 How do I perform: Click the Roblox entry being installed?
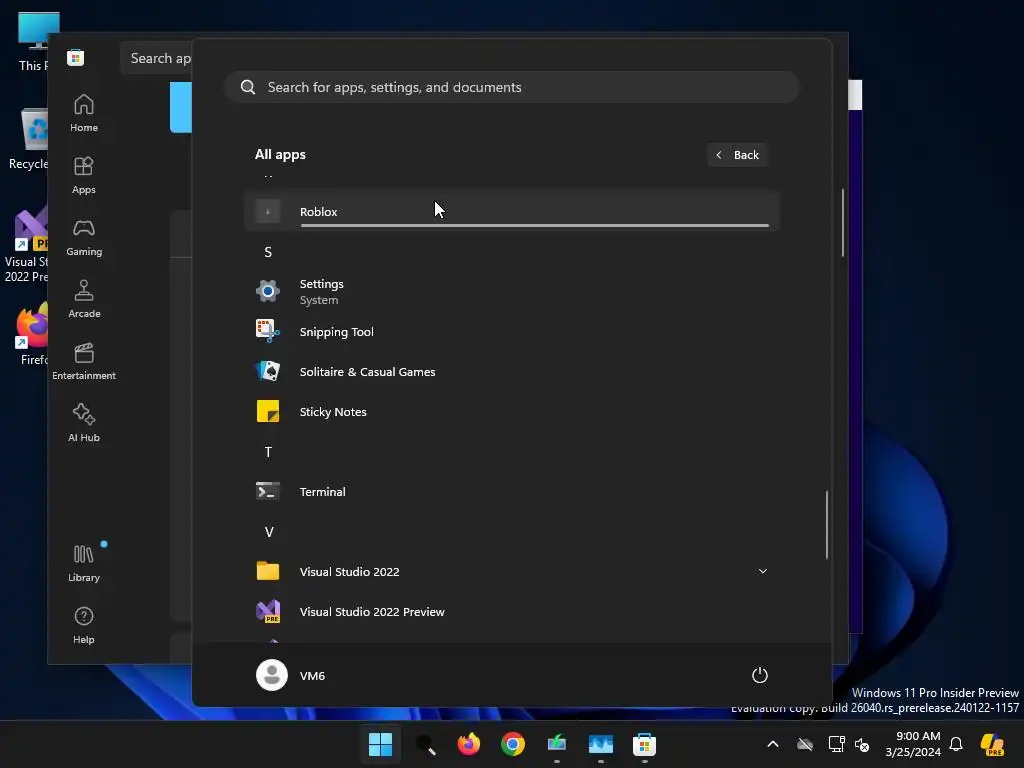[511, 212]
